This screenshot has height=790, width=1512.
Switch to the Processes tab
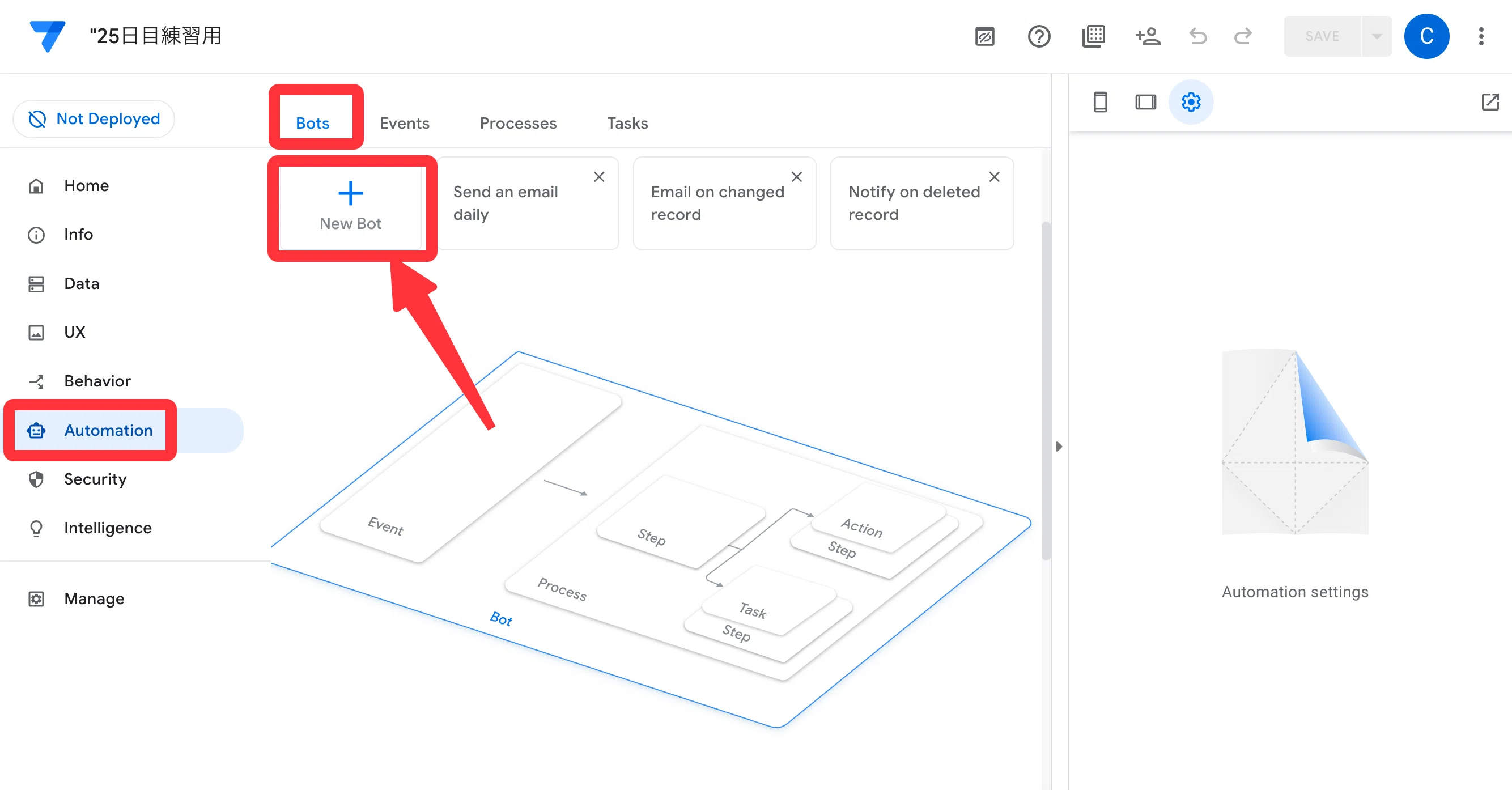519,123
